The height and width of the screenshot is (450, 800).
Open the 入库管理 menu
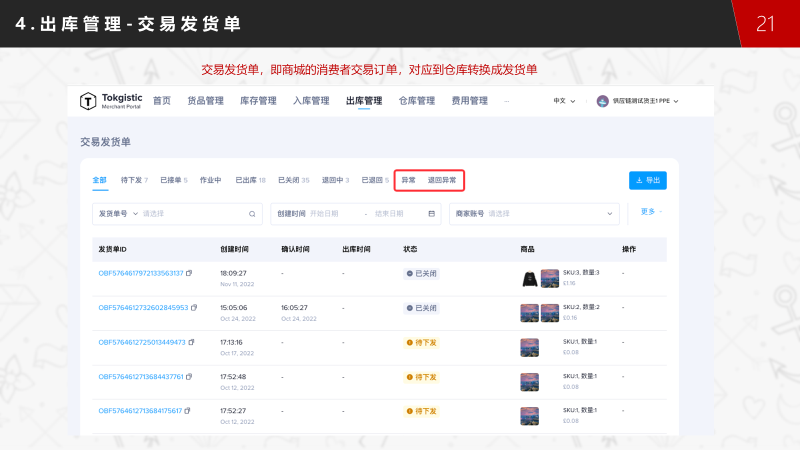pos(311,101)
